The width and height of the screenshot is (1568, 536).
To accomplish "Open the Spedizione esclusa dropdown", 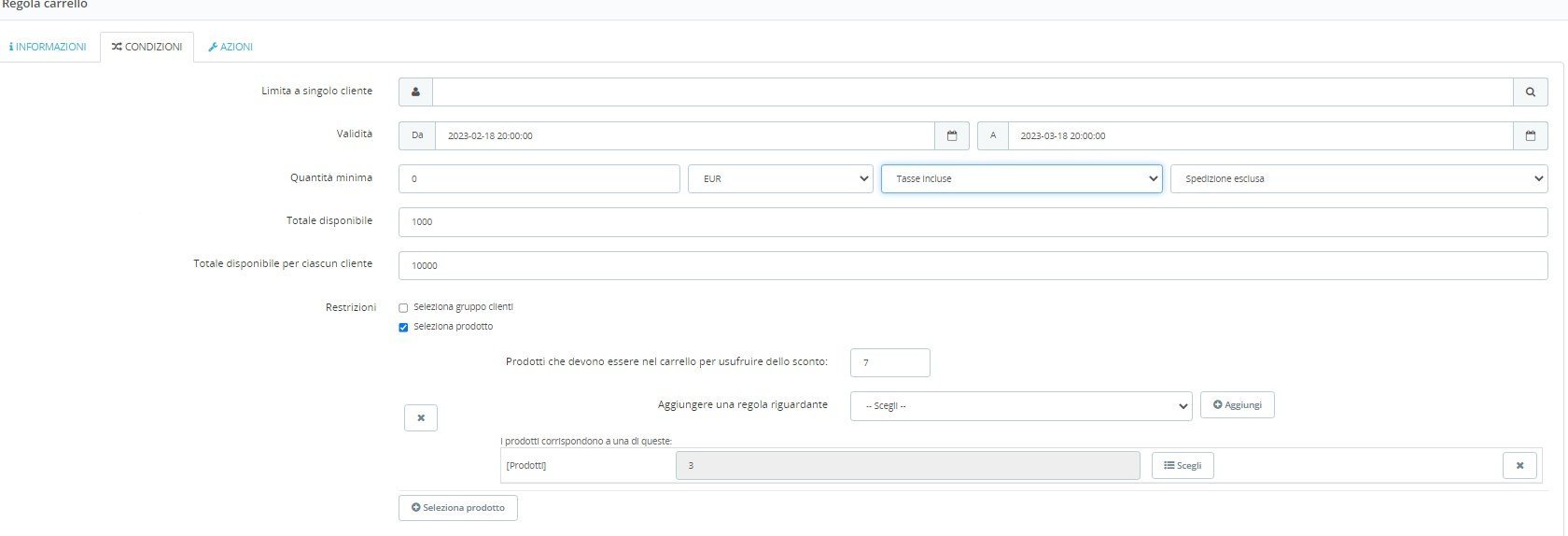I will (x=1359, y=178).
